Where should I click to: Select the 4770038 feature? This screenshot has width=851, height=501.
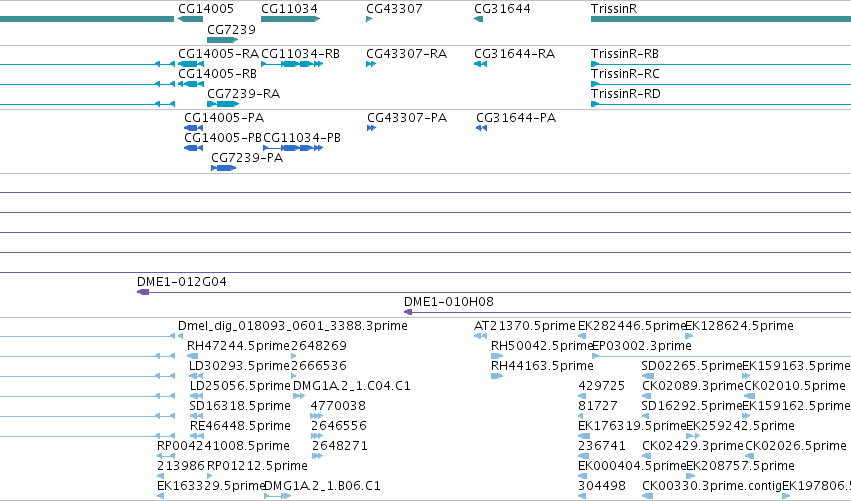(x=316, y=416)
